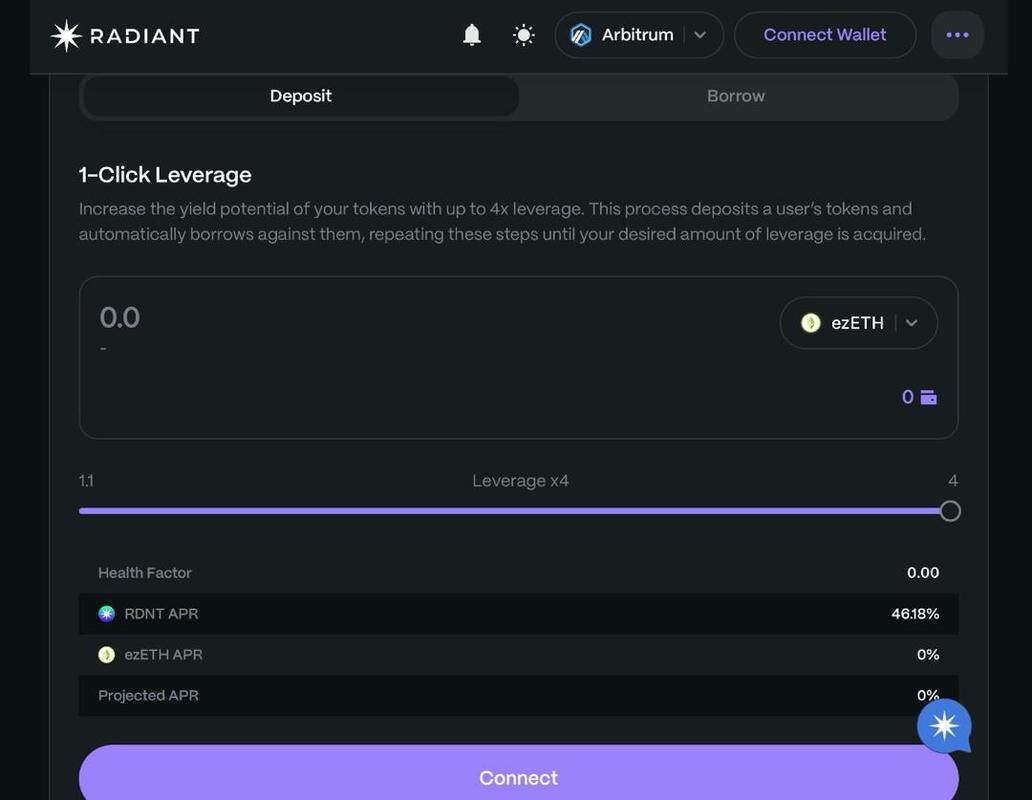Click the Radiant star logo

pyautogui.click(x=66, y=36)
